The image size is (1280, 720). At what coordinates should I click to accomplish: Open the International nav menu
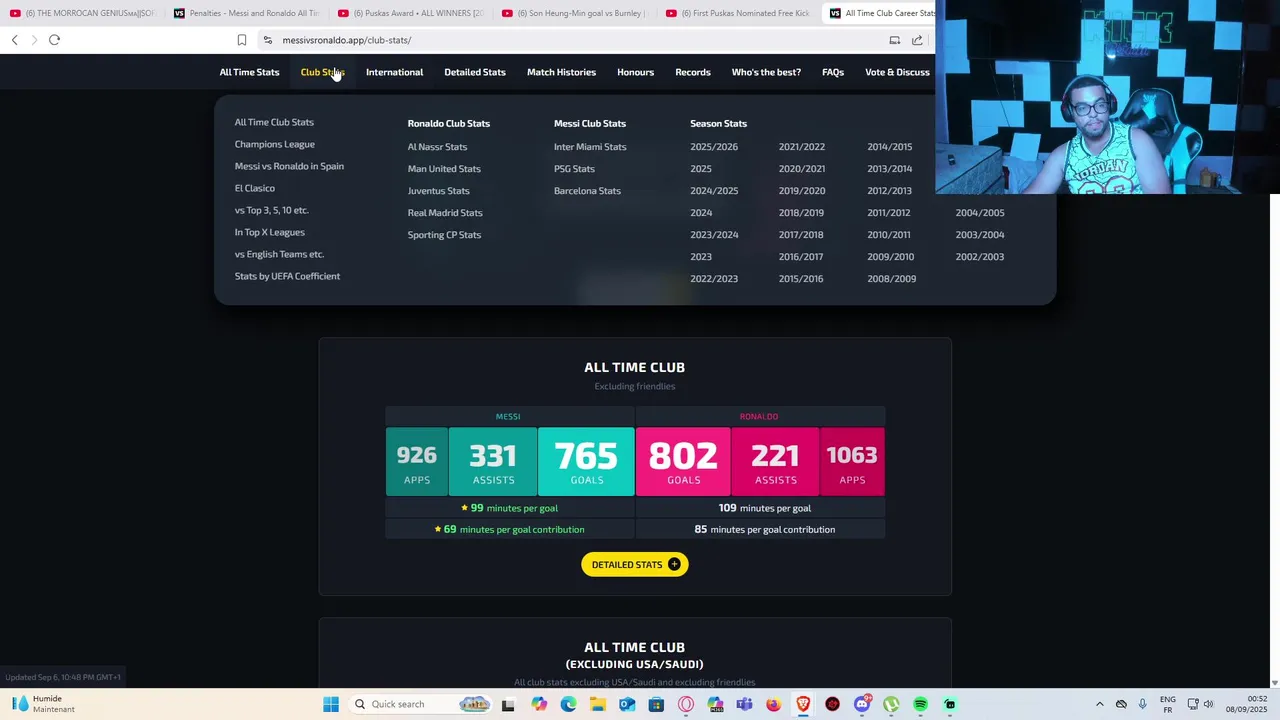tap(394, 72)
